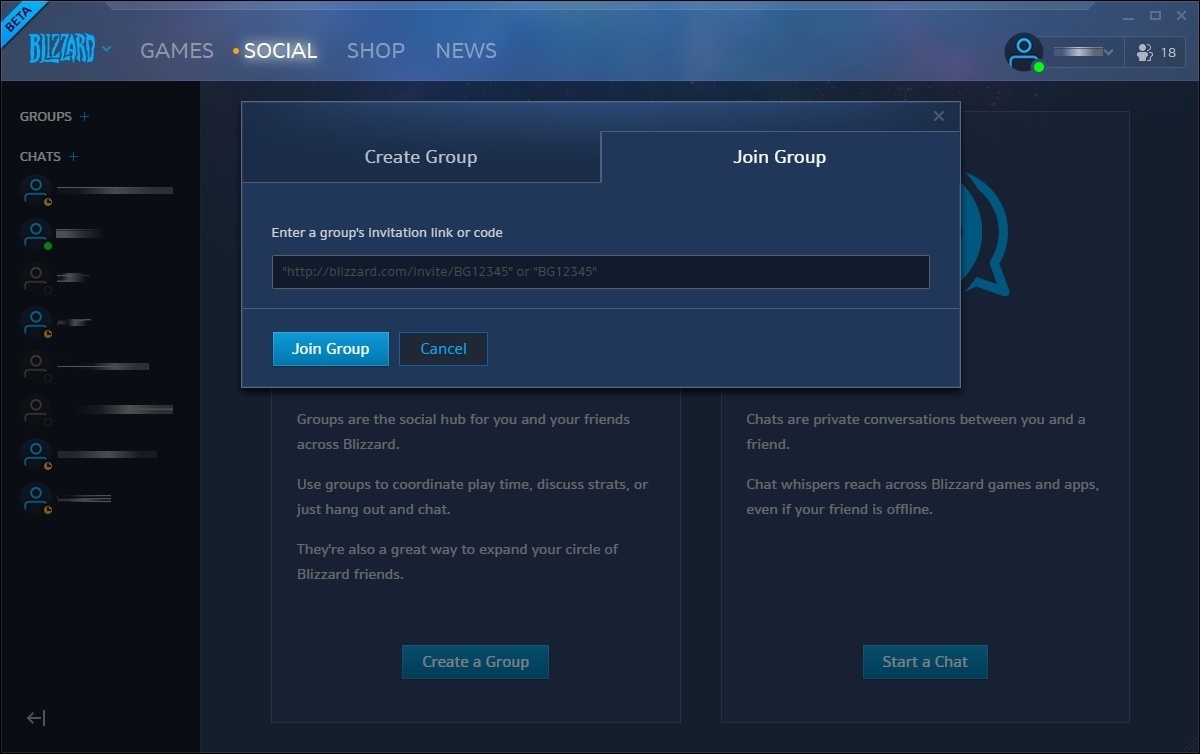Close the Join Group dialog
This screenshot has height=754, width=1200.
938,116
